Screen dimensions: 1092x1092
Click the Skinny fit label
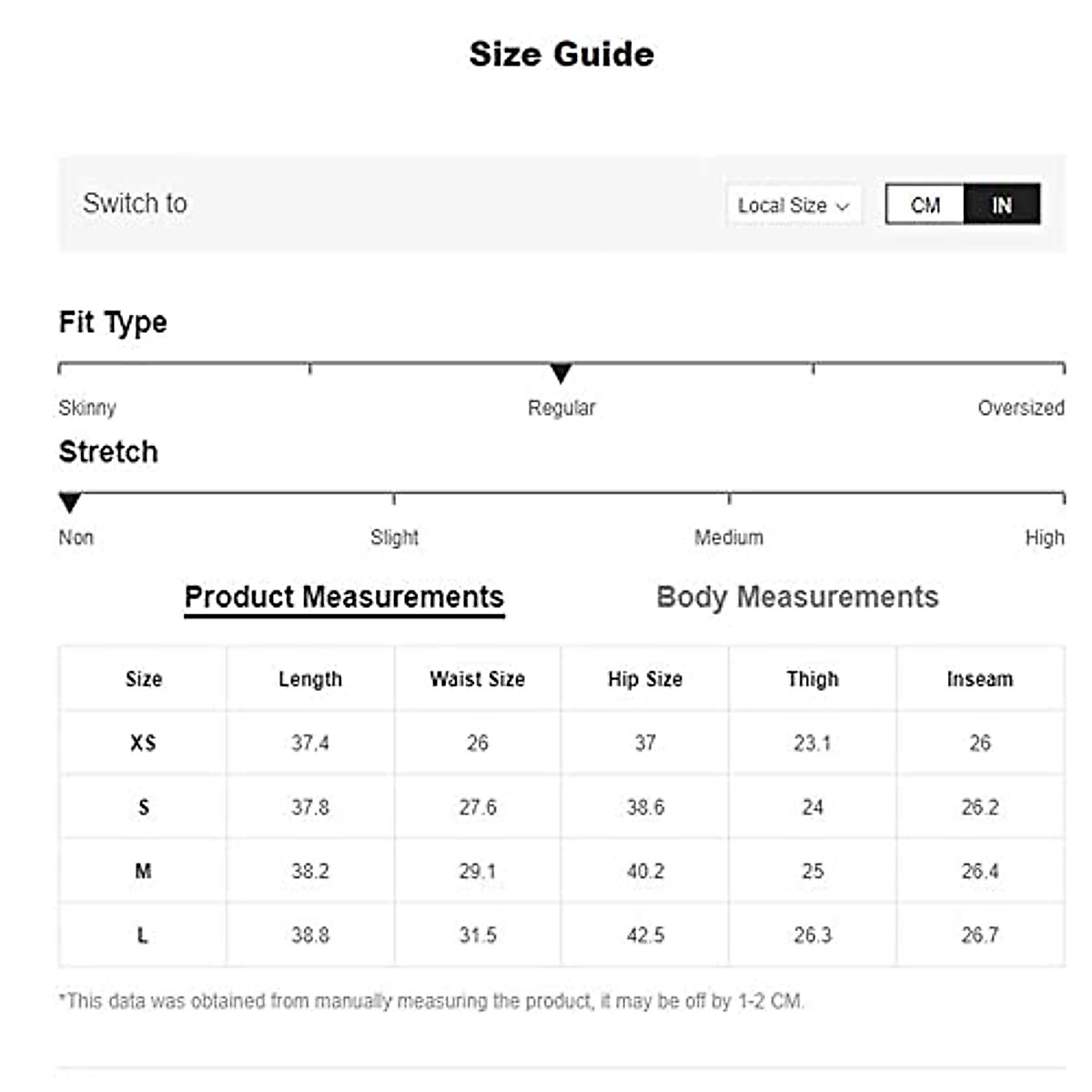(87, 408)
